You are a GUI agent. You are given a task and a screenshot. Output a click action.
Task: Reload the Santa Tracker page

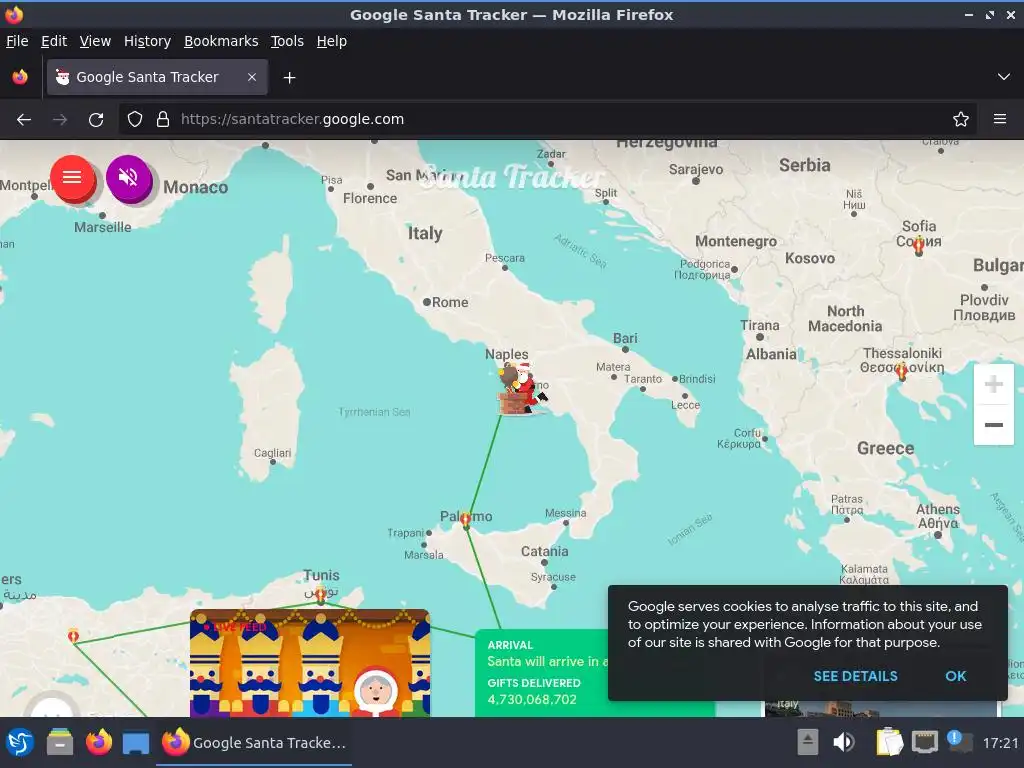pyautogui.click(x=96, y=120)
